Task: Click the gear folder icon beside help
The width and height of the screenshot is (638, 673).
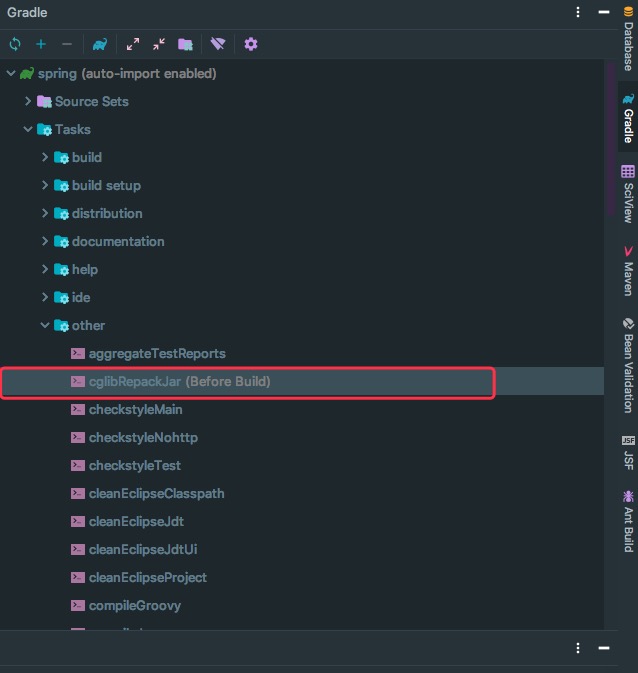Action: (x=61, y=269)
